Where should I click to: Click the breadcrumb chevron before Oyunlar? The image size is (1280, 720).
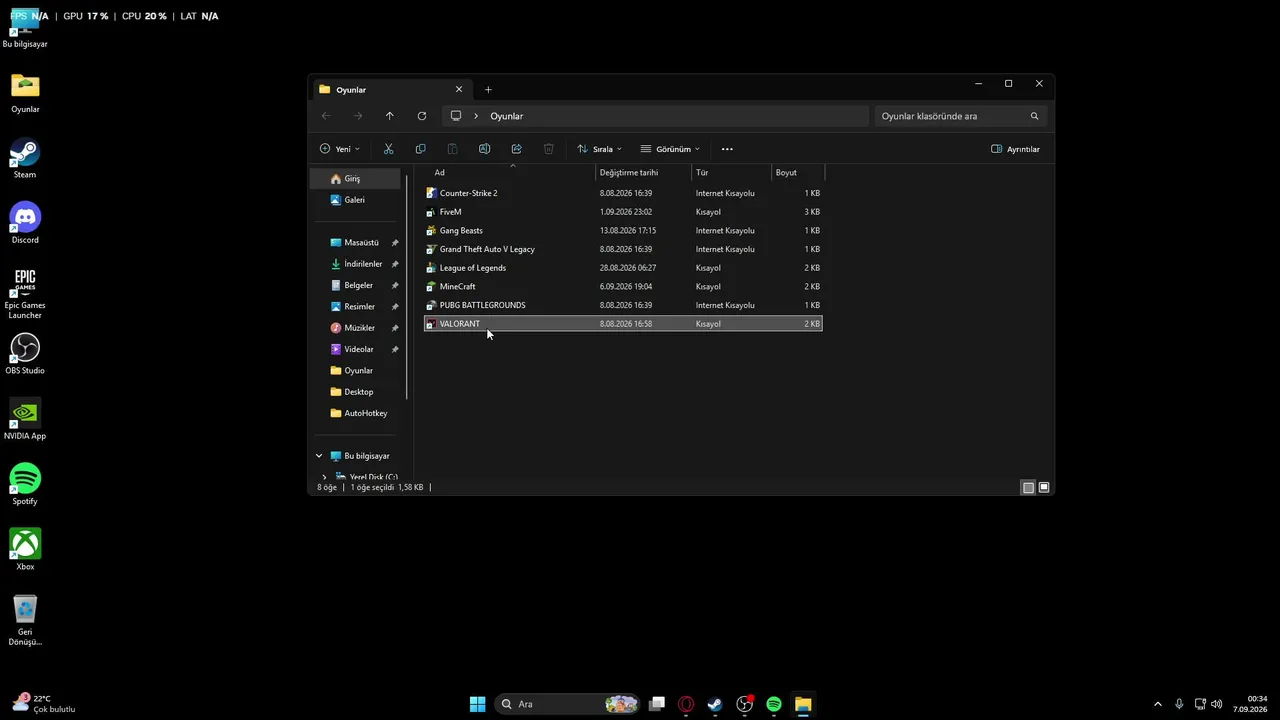pyautogui.click(x=476, y=116)
